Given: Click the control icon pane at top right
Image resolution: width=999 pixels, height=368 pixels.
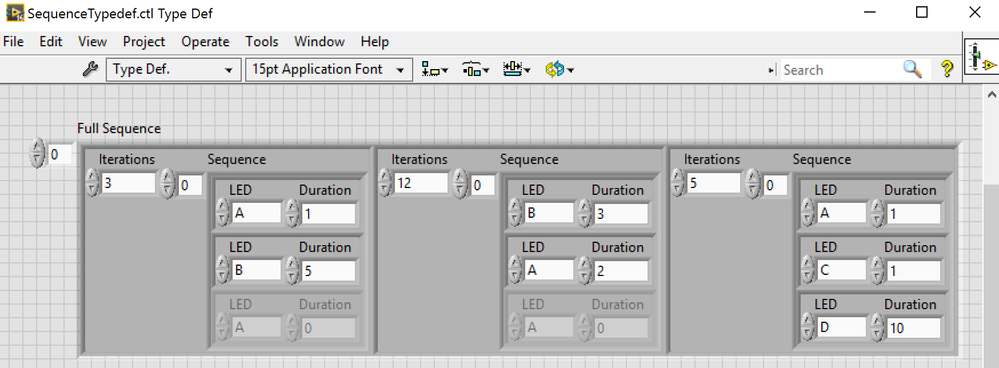Looking at the screenshot, I should [981, 56].
